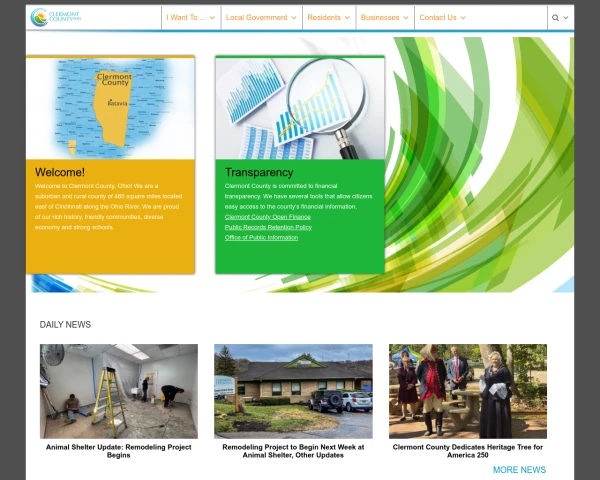Open Remodeling Project to Begin Next Week article
Image resolution: width=600 pixels, height=480 pixels.
point(293,451)
